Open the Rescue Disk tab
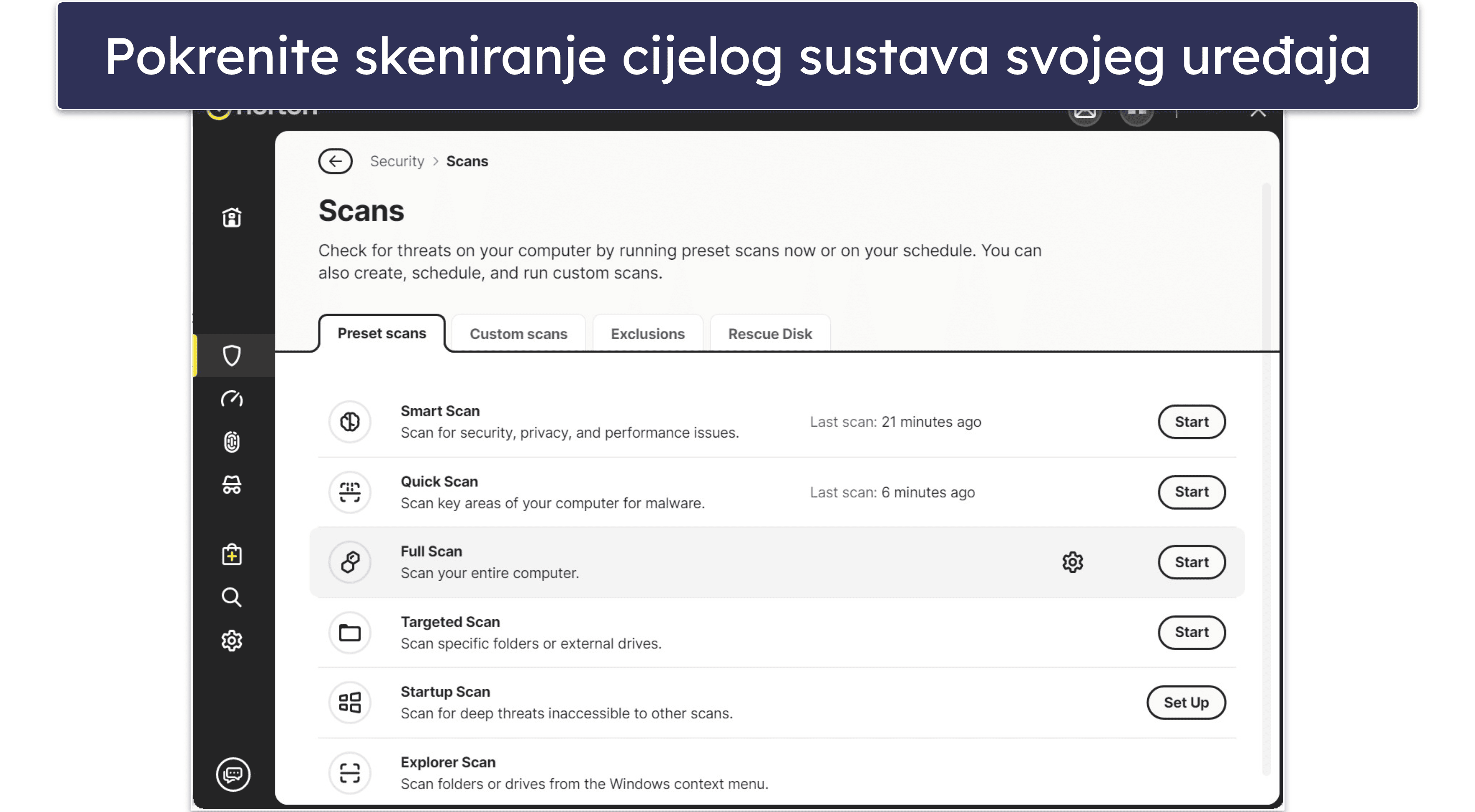1475x812 pixels. 770,334
